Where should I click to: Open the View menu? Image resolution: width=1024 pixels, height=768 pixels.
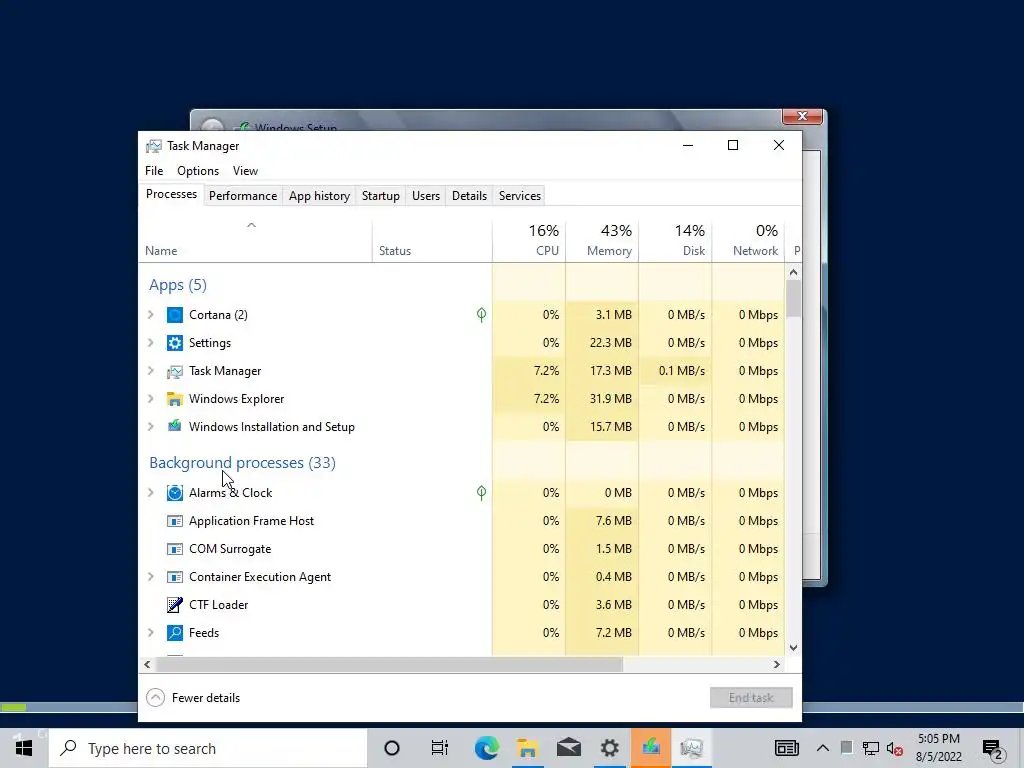pyautogui.click(x=246, y=170)
